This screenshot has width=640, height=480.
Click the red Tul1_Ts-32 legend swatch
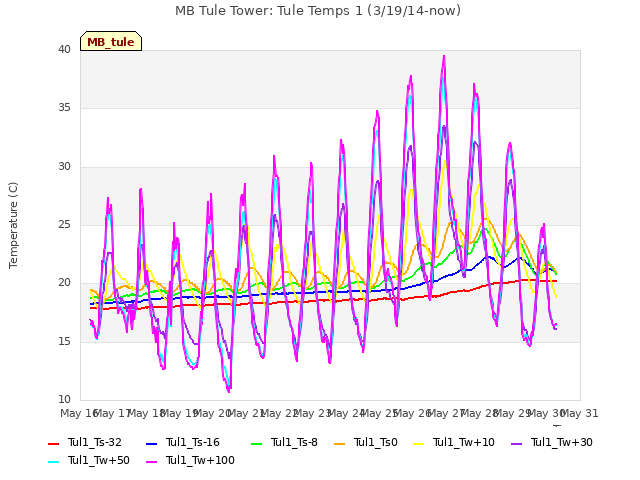pyautogui.click(x=53, y=443)
